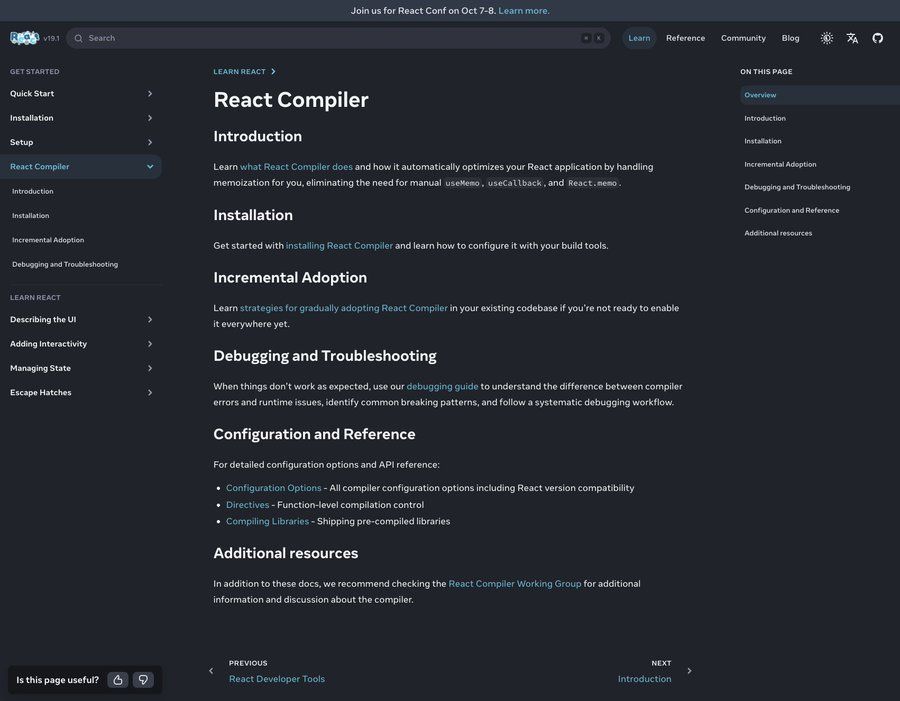900x701 pixels.
Task: Click the search magnifier icon
Action: point(79,38)
